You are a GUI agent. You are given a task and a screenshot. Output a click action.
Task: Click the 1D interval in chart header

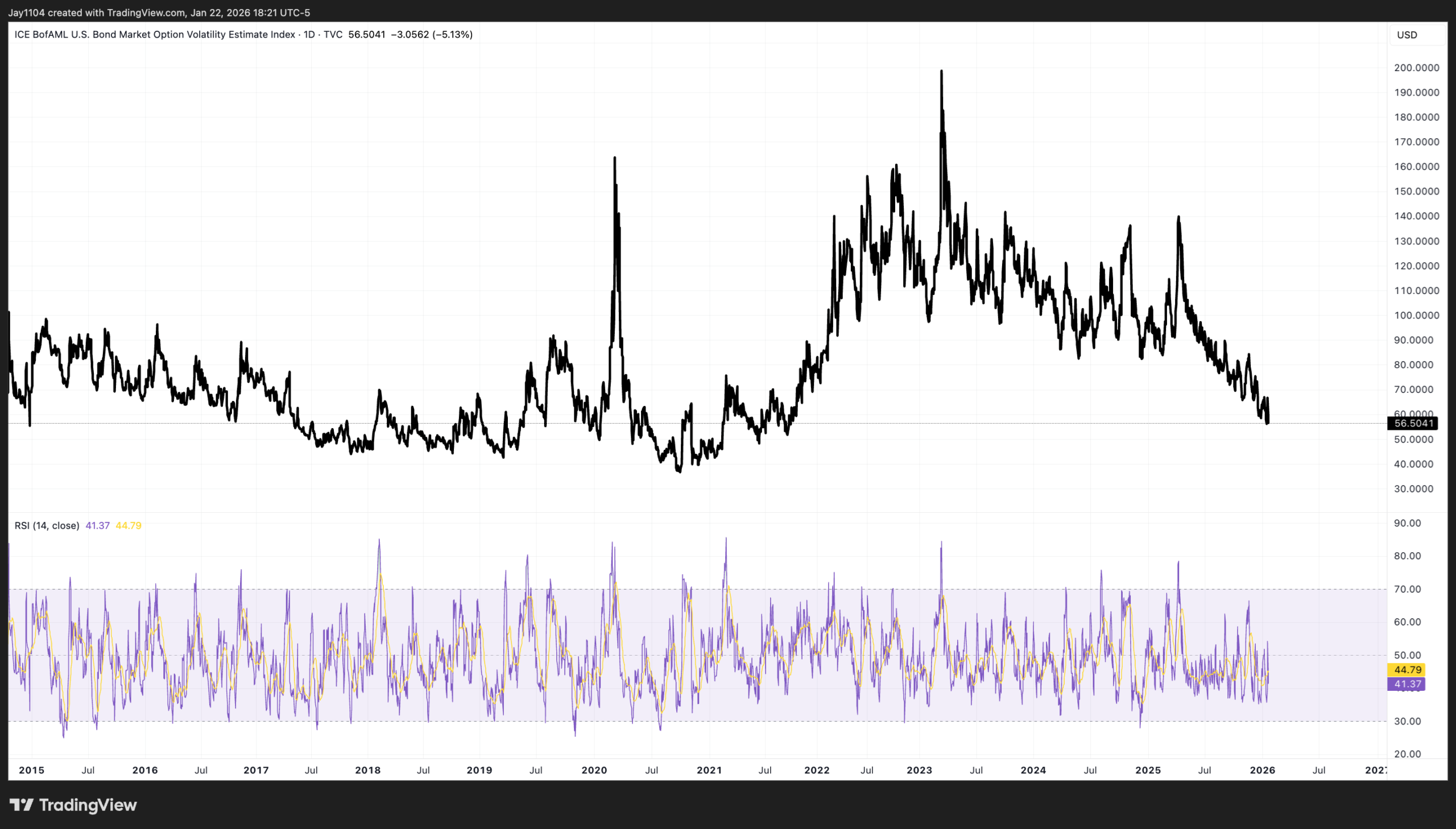[309, 35]
